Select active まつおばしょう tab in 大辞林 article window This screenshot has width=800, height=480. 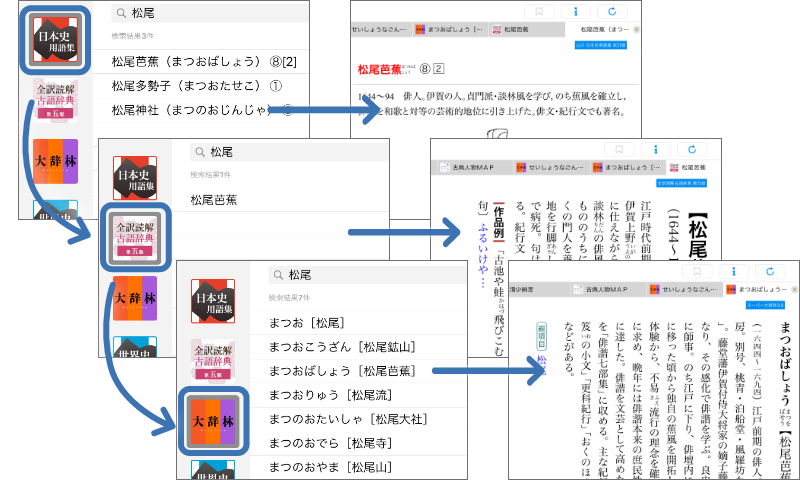760,289
